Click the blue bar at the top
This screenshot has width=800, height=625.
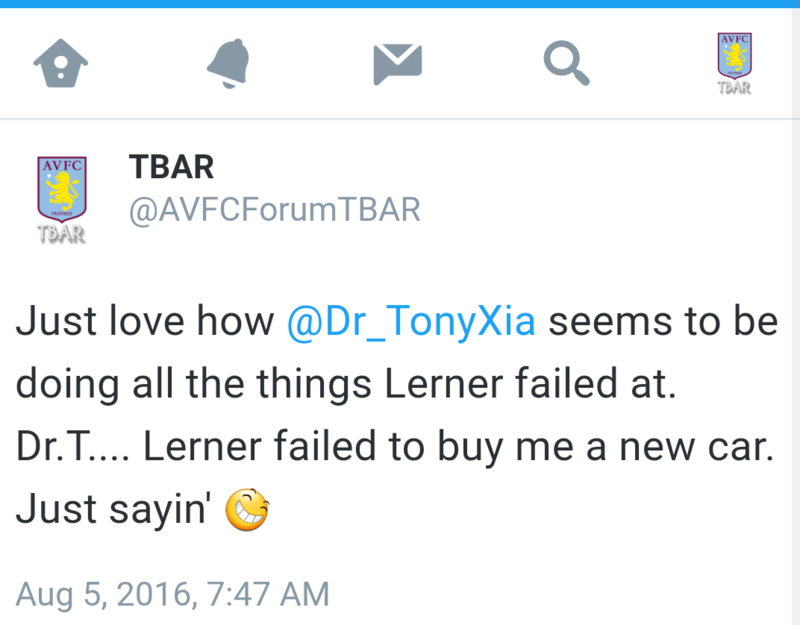point(400,4)
